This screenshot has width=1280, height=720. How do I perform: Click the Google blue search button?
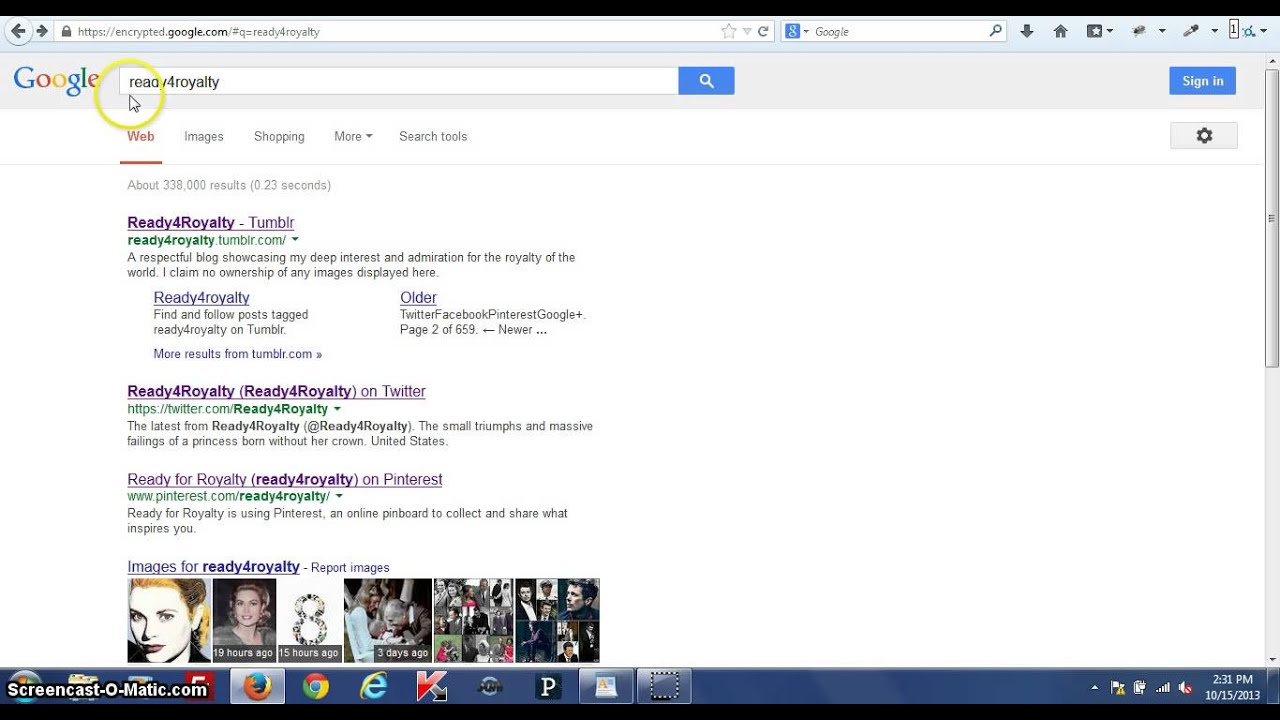point(706,81)
